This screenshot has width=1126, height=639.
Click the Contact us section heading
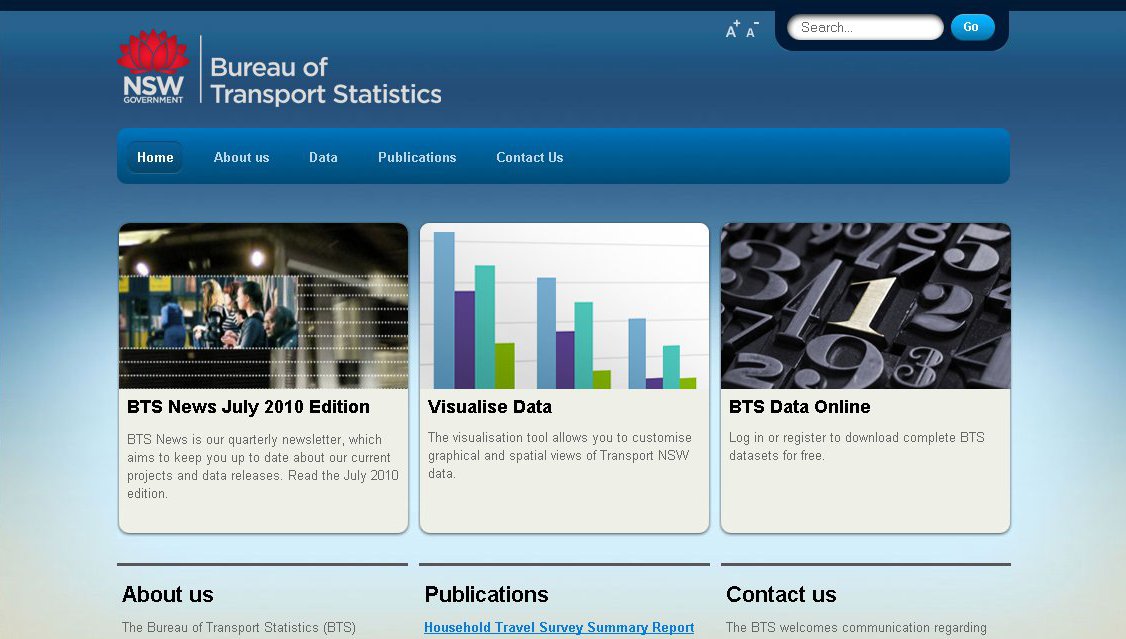(781, 595)
